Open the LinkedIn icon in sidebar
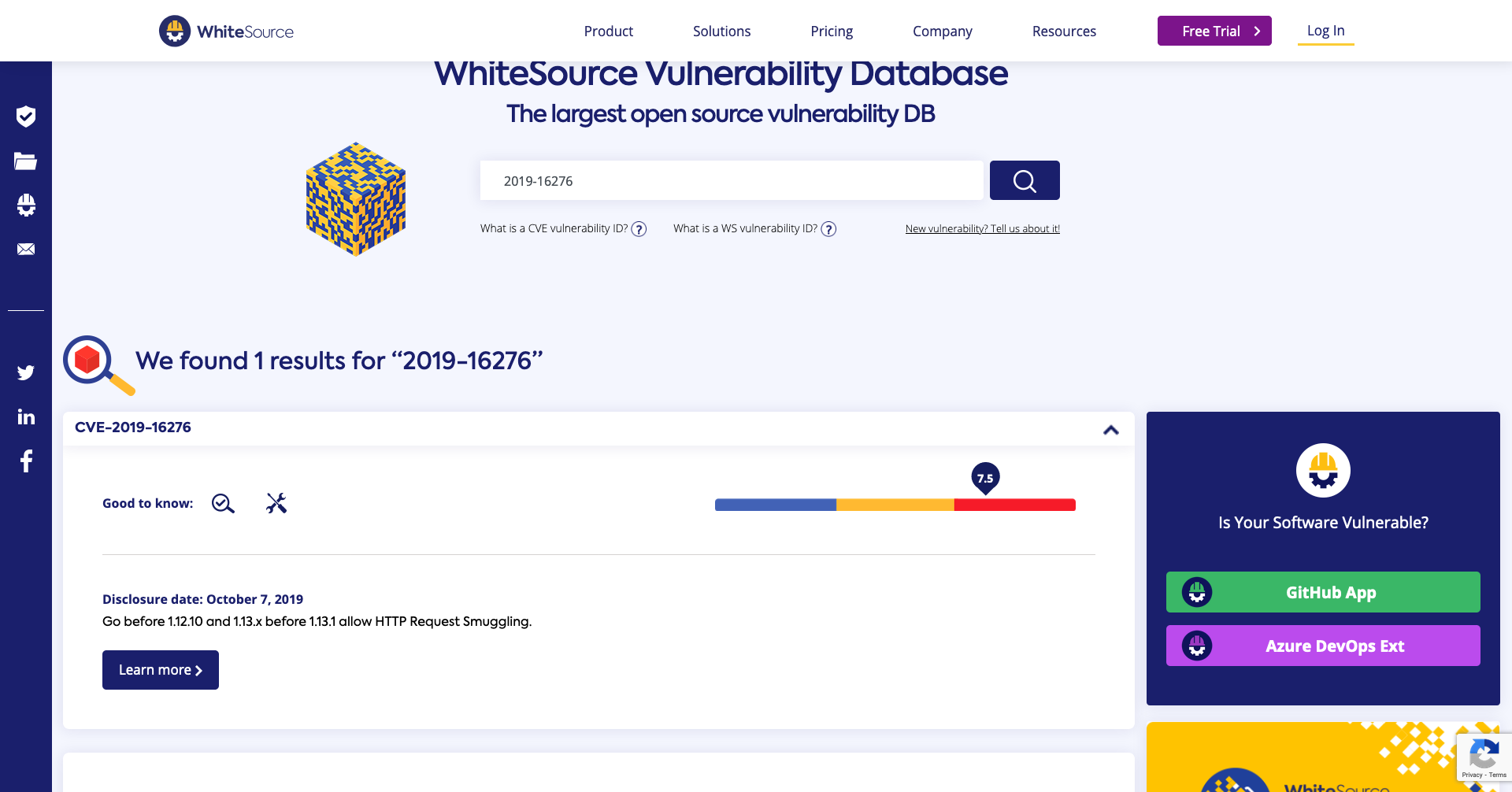This screenshot has height=792, width=1512. pos(26,416)
